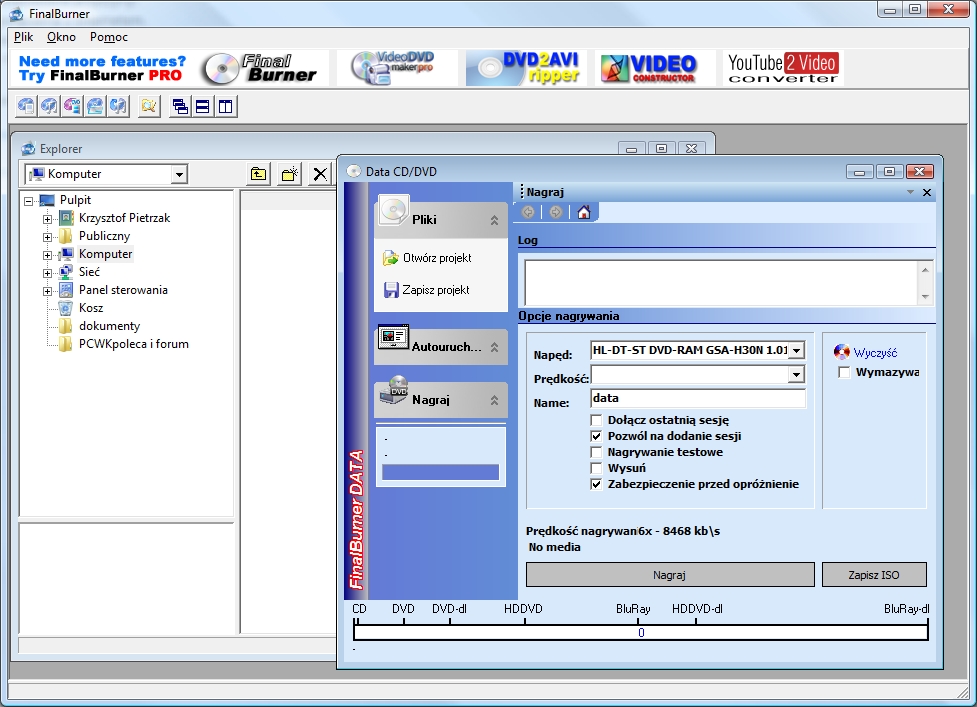Open the YouTube 2 Video converter banner

tap(783, 68)
